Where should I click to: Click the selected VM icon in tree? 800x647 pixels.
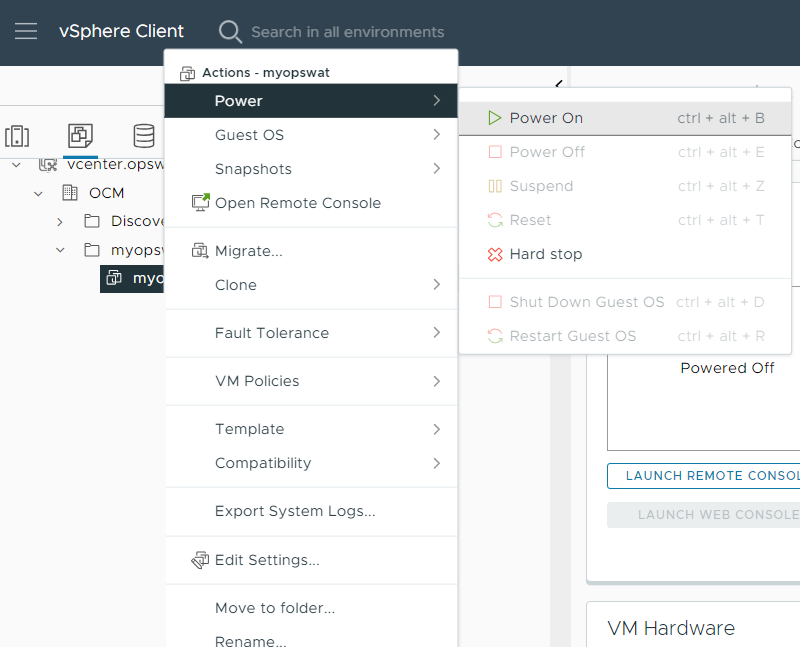pyautogui.click(x=114, y=278)
